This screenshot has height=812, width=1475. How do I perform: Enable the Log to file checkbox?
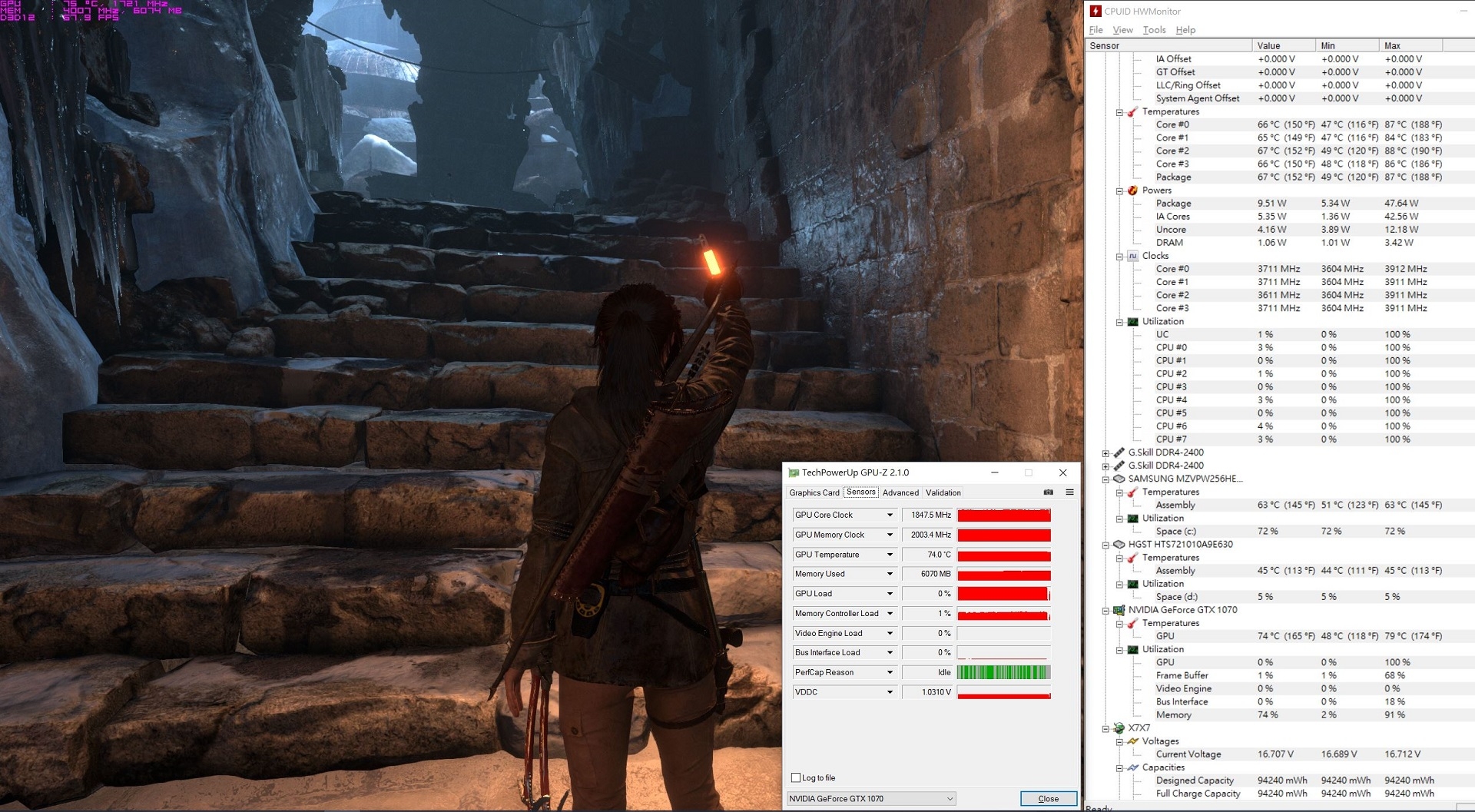pyautogui.click(x=796, y=777)
